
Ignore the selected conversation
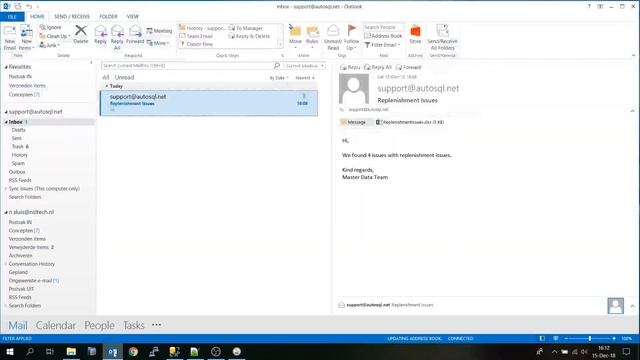(51, 27)
